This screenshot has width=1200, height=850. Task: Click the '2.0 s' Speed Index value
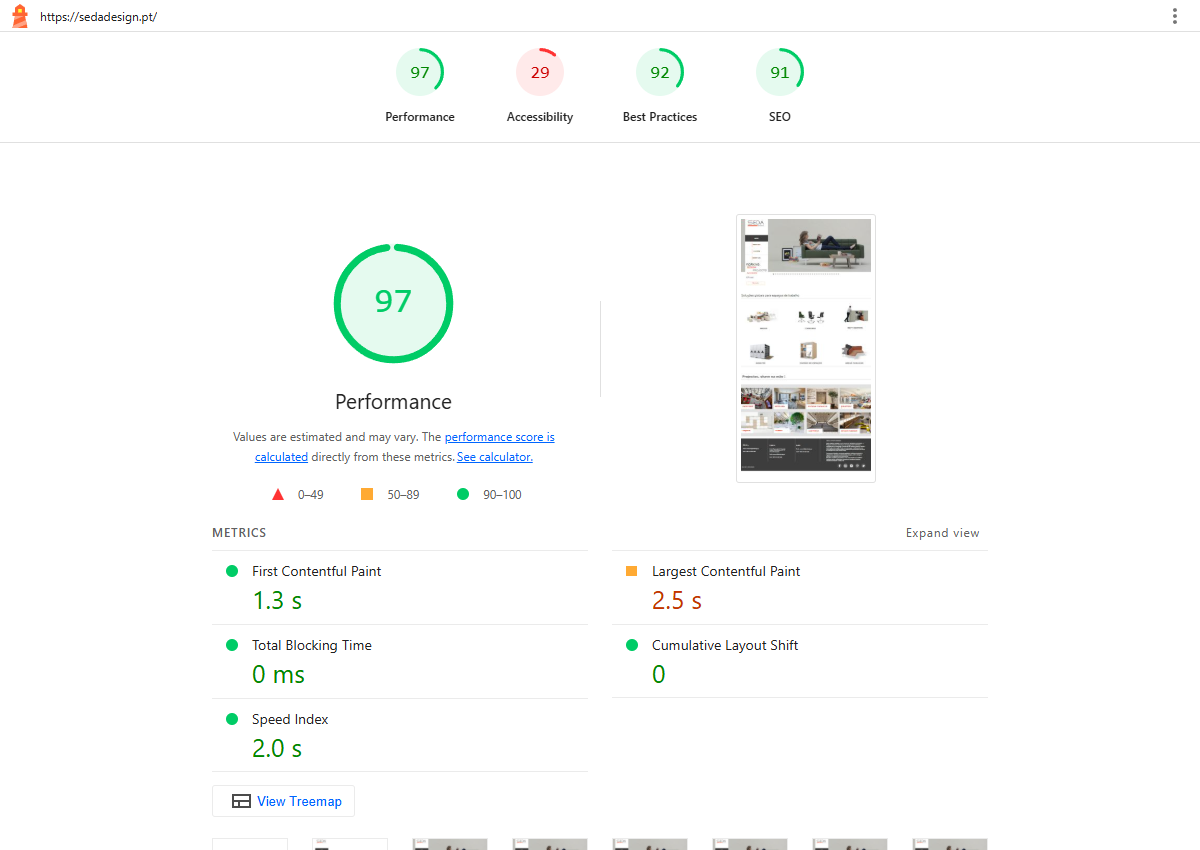[277, 749]
